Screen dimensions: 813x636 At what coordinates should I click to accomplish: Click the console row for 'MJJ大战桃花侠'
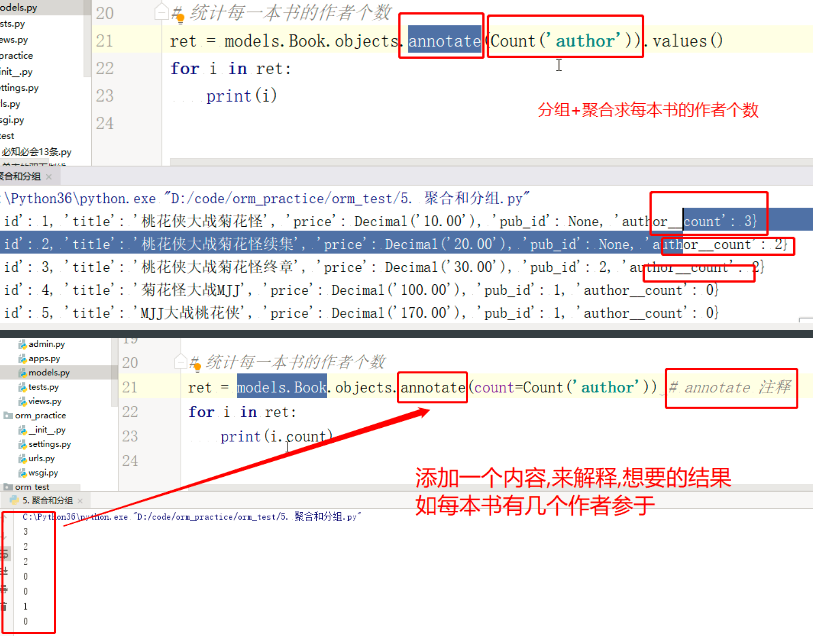point(360,313)
